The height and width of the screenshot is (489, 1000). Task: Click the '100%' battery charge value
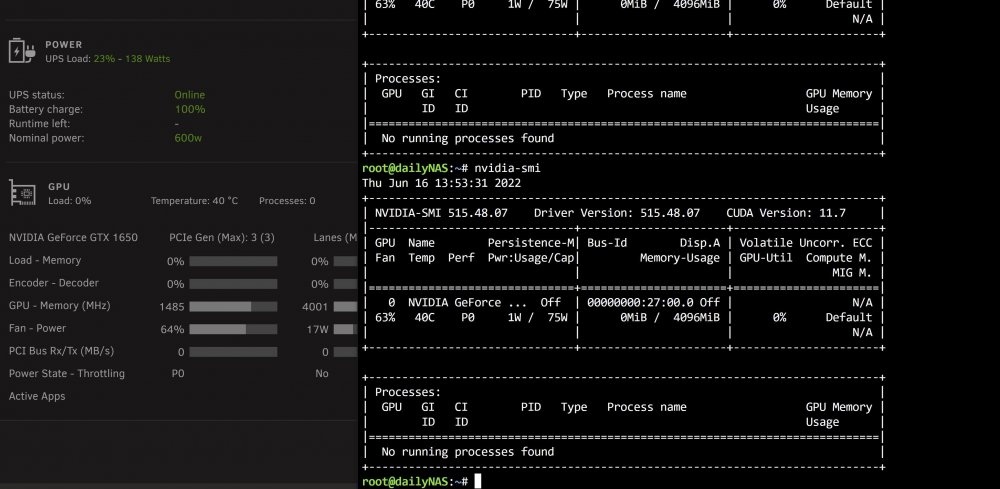coord(190,109)
